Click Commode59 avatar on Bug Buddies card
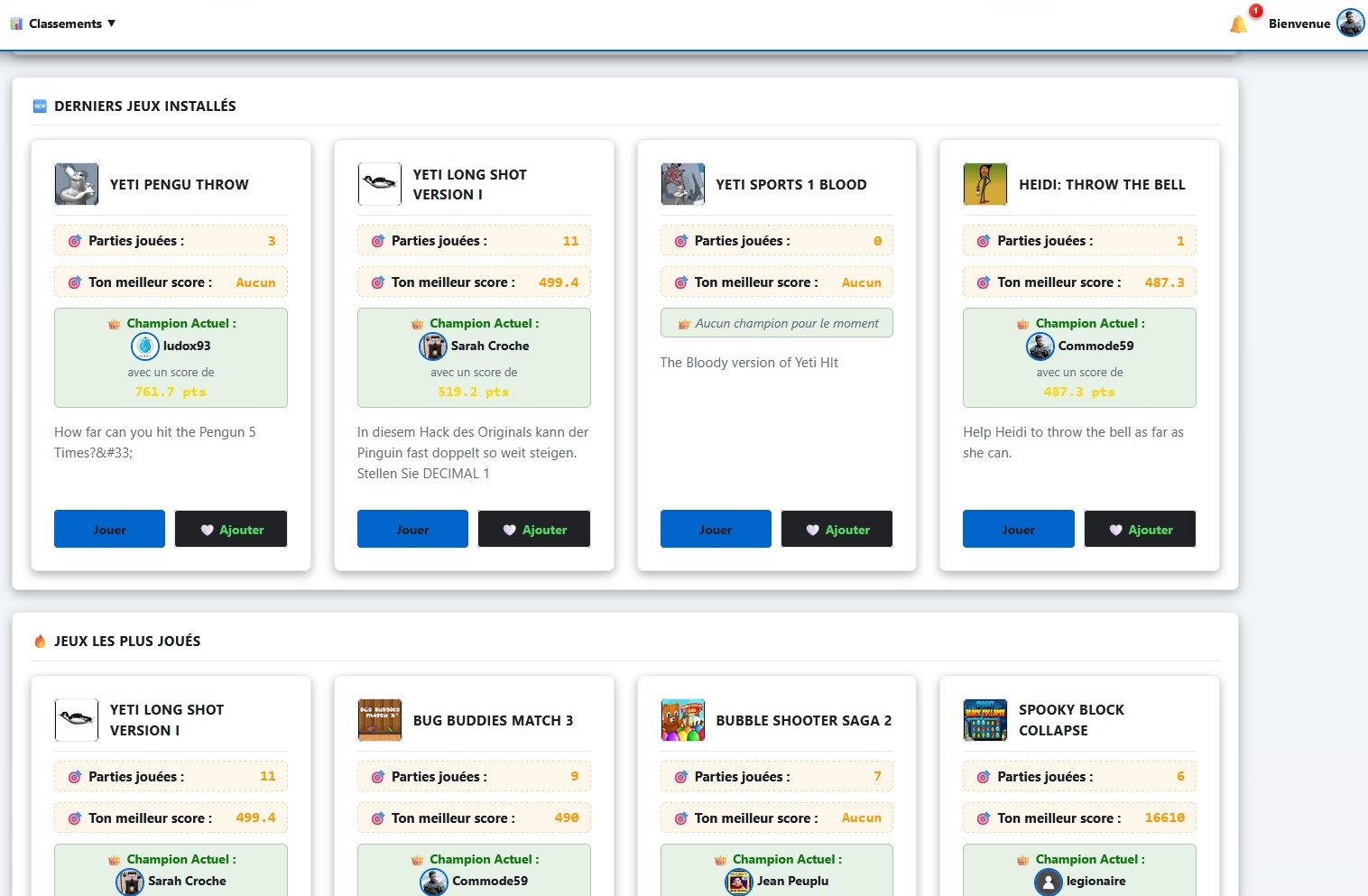This screenshot has height=896, width=1368. tap(434, 882)
